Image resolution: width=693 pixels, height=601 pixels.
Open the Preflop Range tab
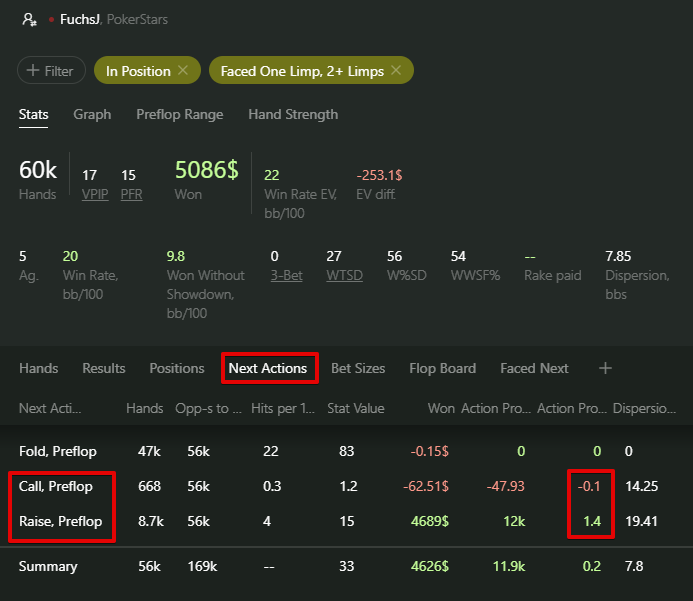(x=180, y=114)
